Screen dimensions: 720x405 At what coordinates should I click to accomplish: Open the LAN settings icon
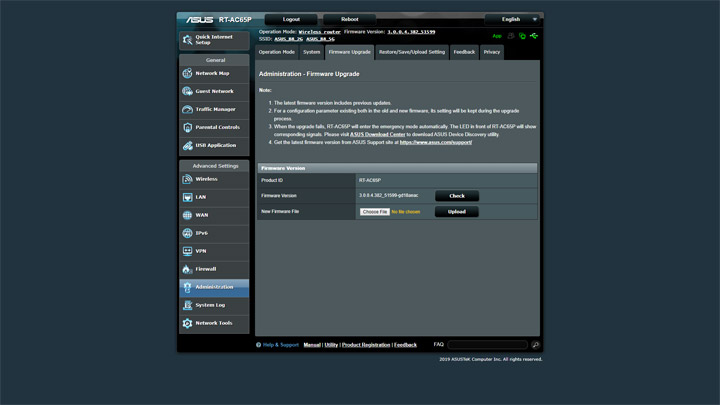(187, 197)
